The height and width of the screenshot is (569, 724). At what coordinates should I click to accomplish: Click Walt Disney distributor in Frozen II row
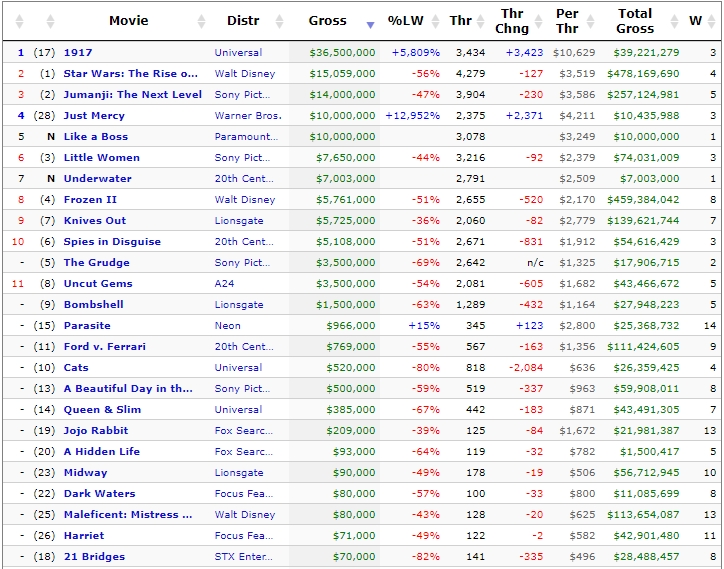[x=245, y=200]
